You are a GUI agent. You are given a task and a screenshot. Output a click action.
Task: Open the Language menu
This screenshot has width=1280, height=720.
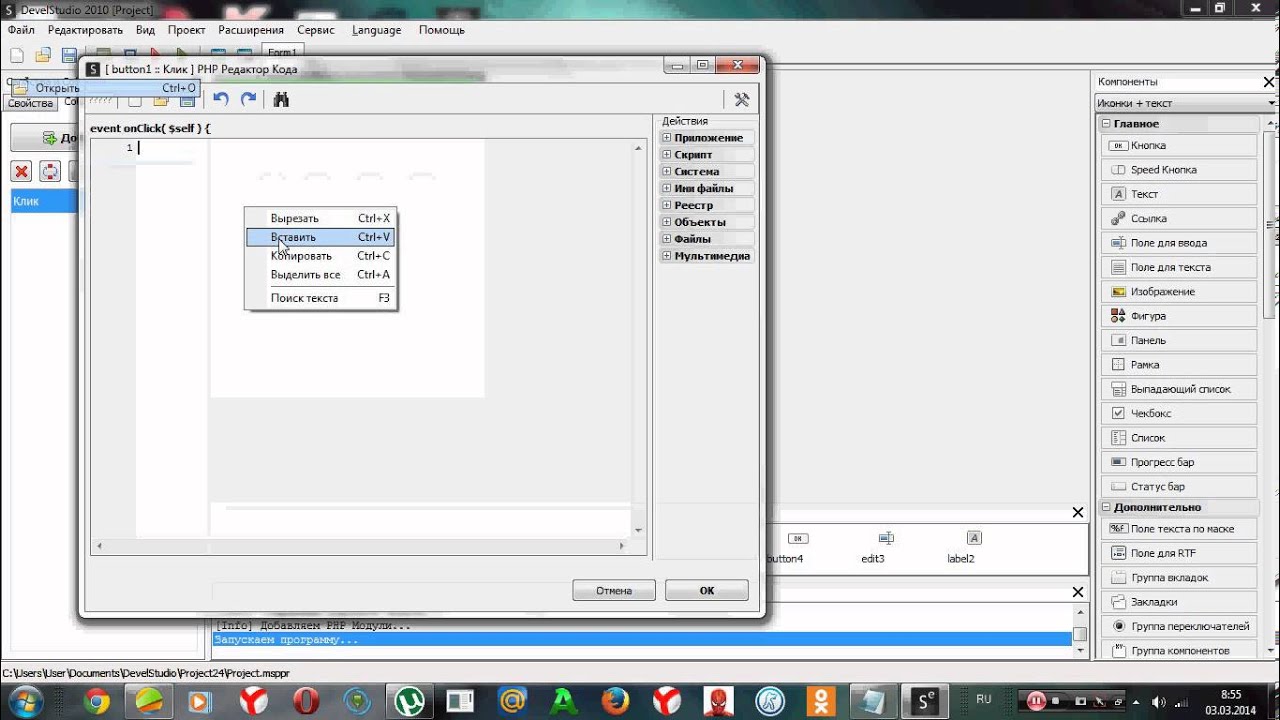376,30
